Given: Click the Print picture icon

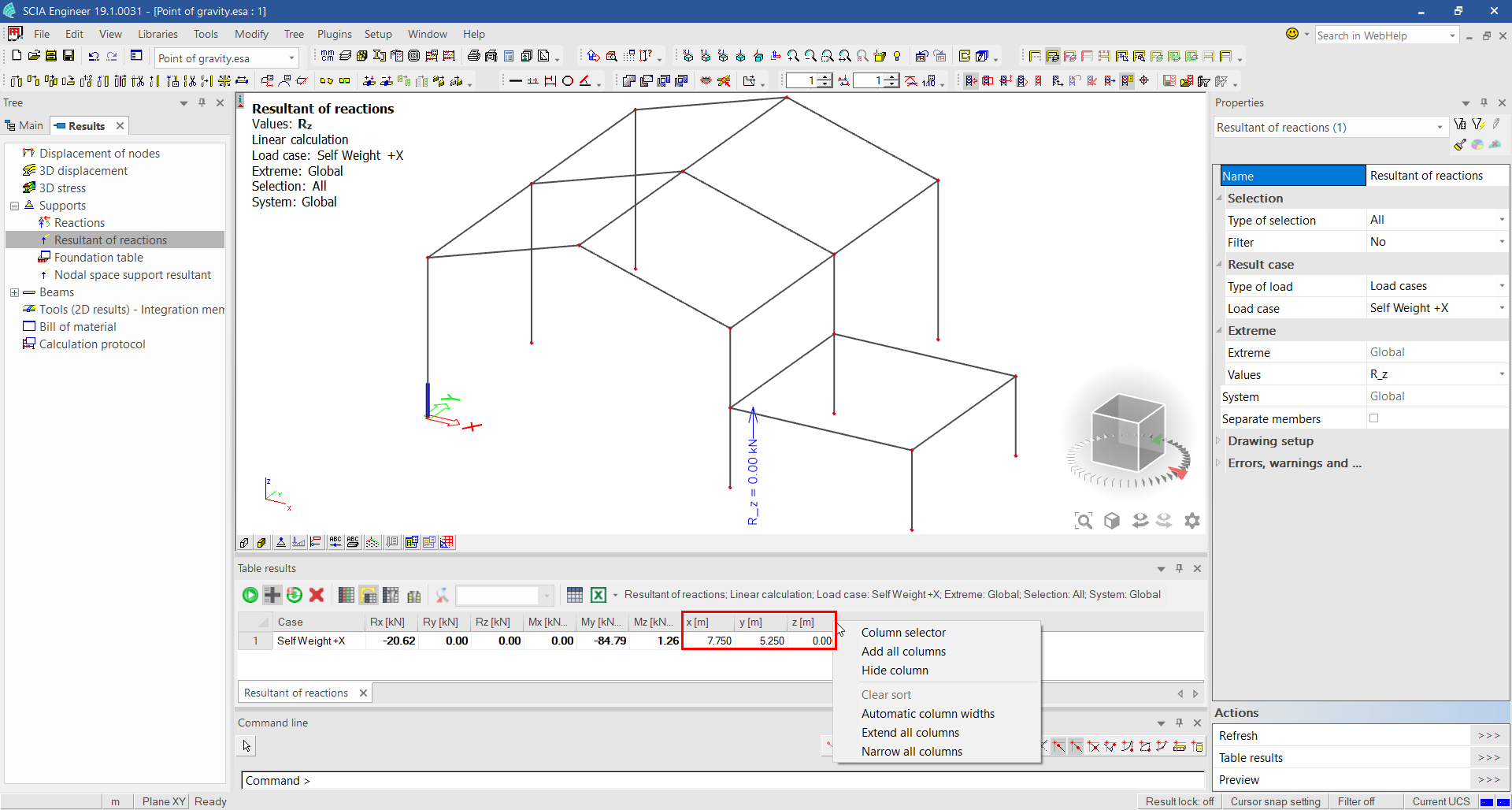Looking at the screenshot, I should [x=473, y=56].
